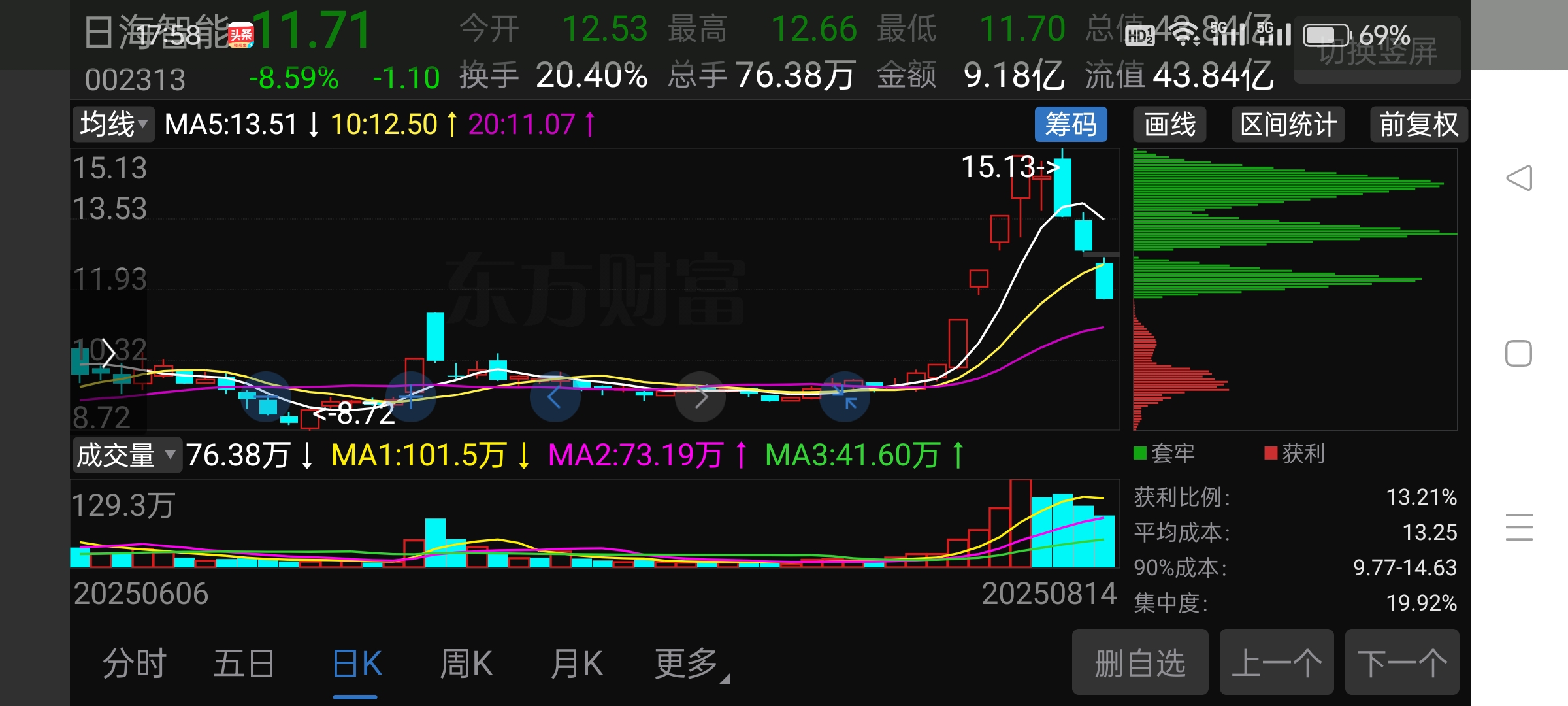Go to next stock with 下一个

tap(1402, 662)
